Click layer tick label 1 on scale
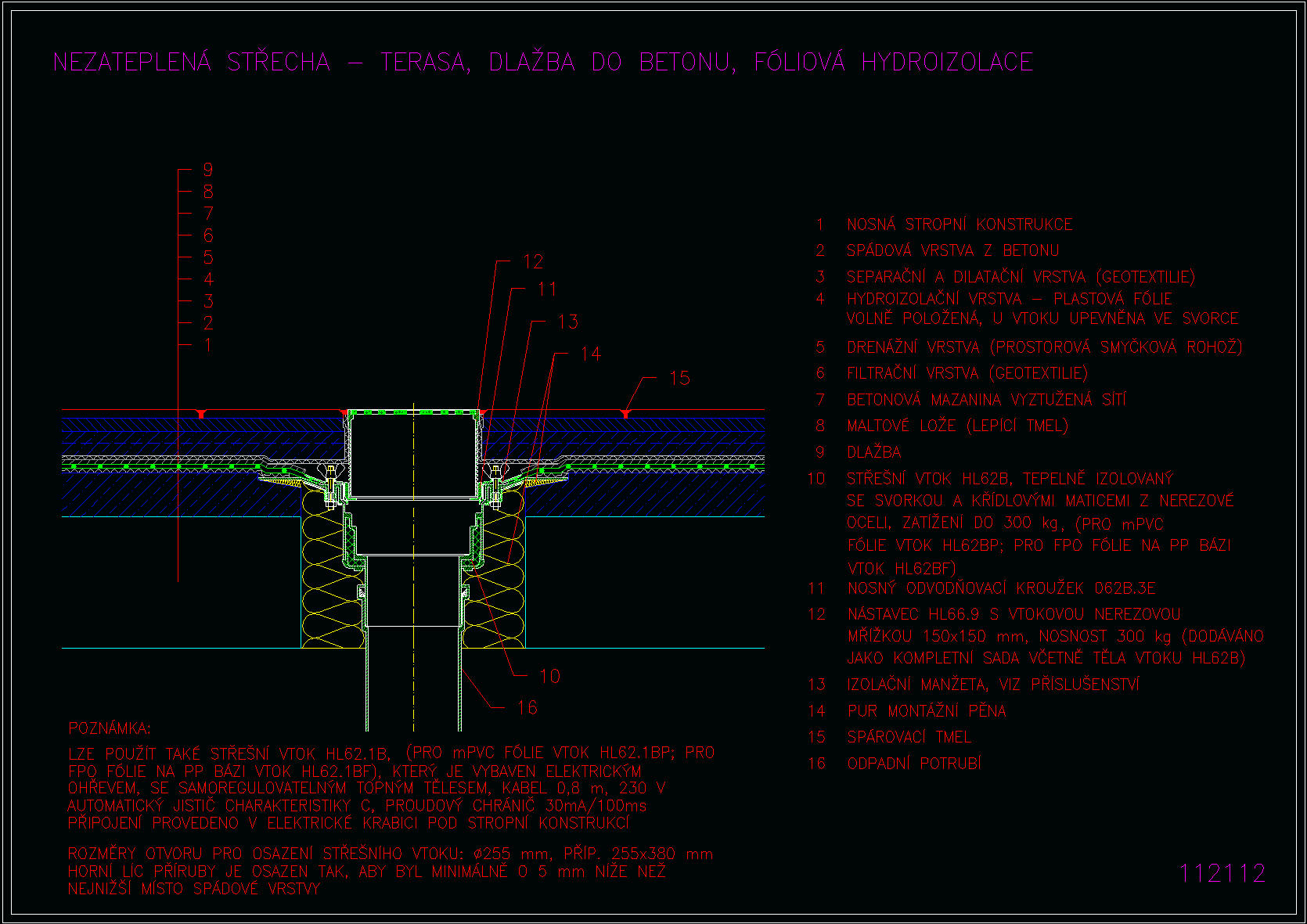1307x924 pixels. click(208, 345)
